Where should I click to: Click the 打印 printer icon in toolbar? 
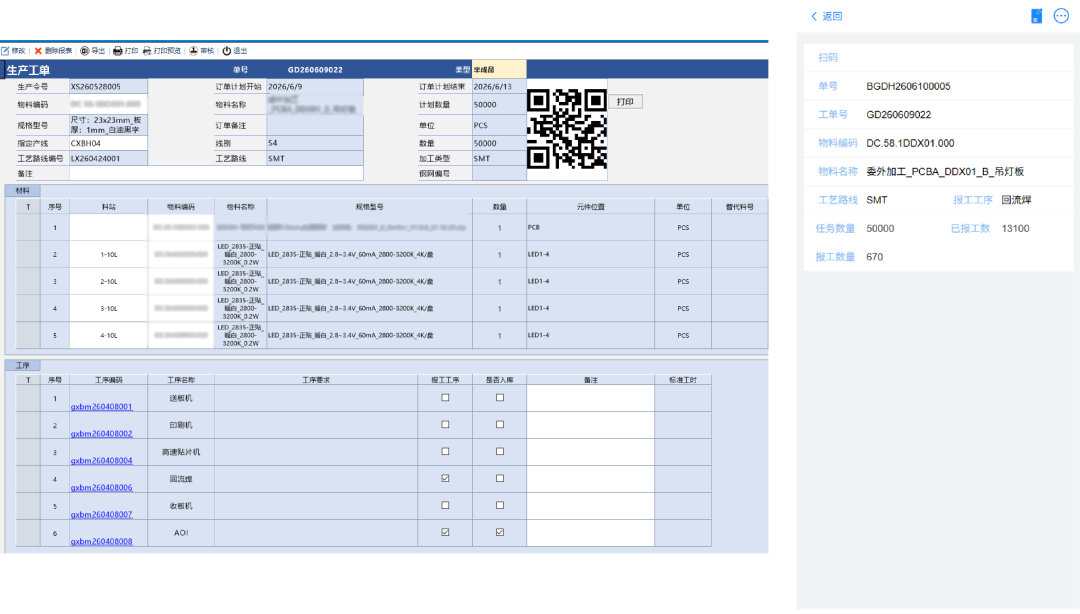(x=118, y=51)
